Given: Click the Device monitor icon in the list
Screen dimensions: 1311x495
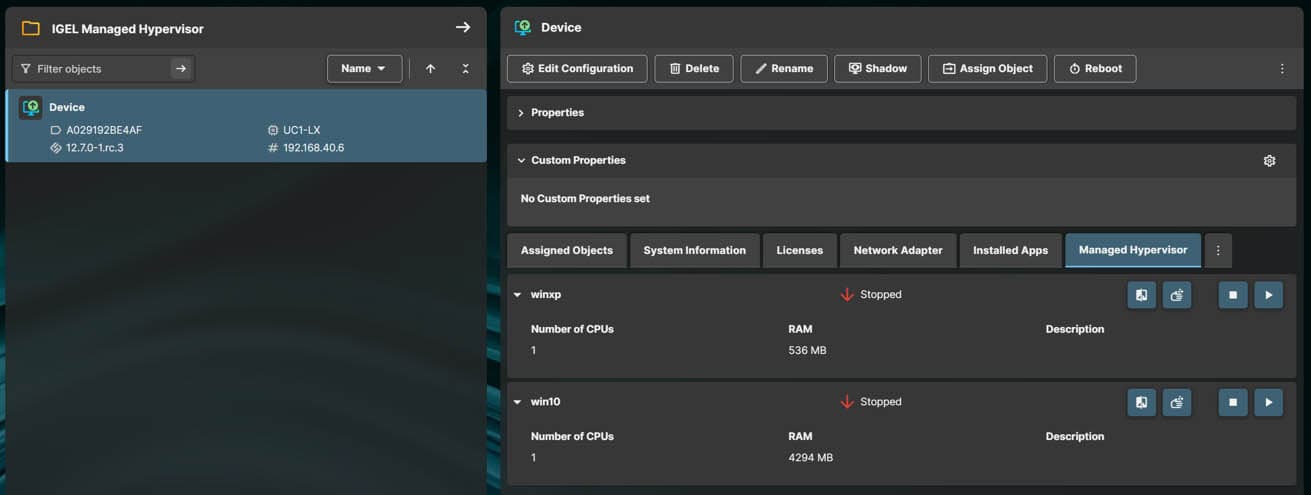Looking at the screenshot, I should click(31, 107).
